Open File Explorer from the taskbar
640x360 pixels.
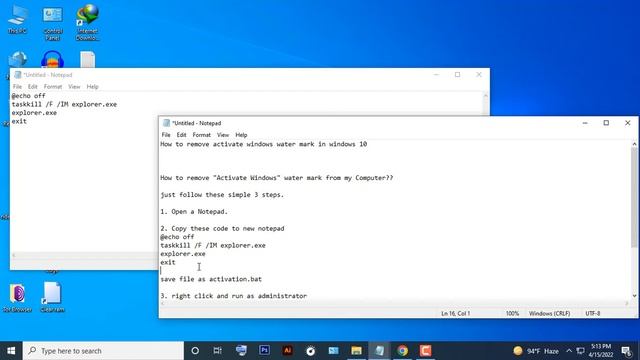(356, 351)
